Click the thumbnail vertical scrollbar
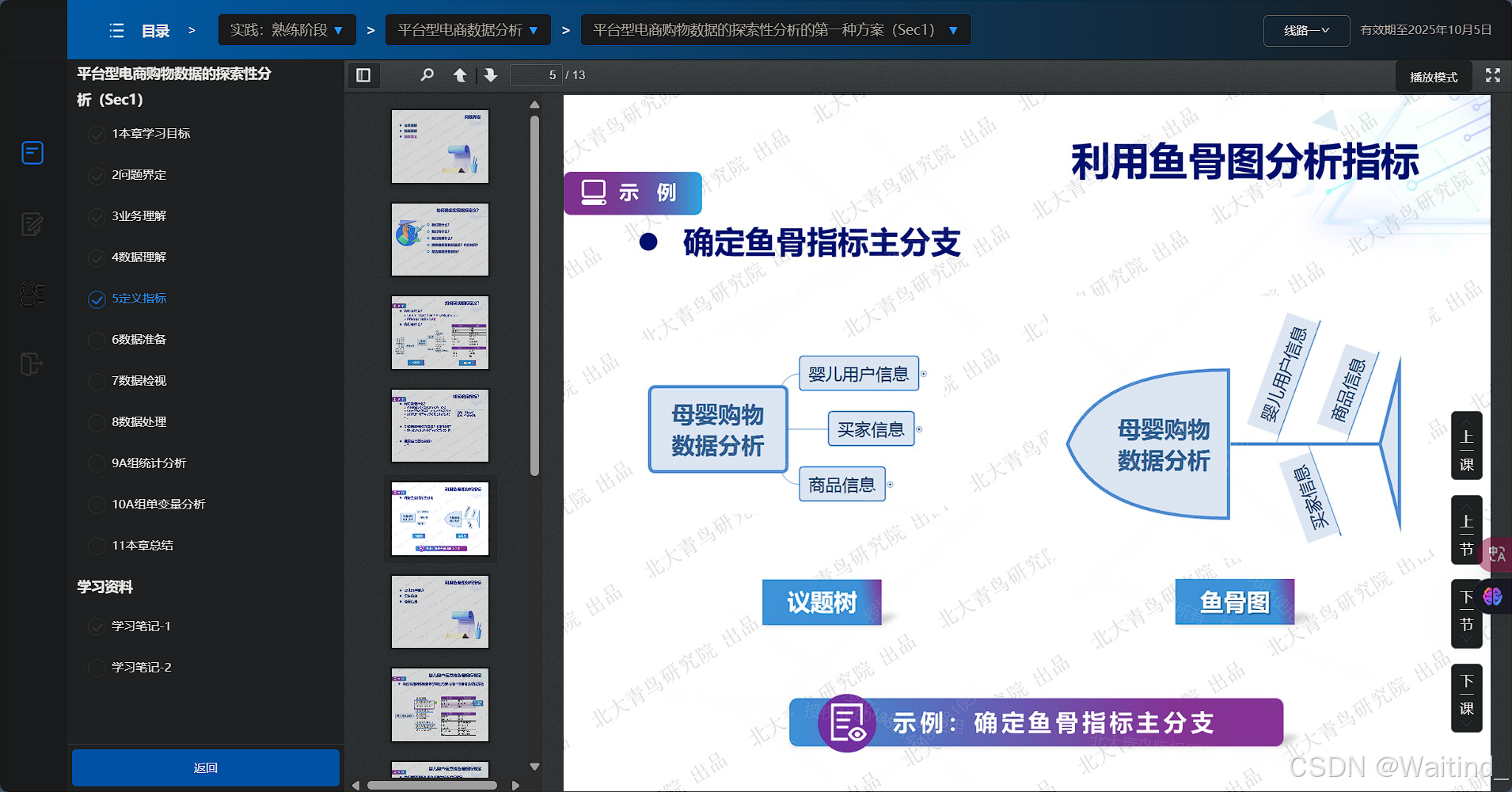 [x=534, y=295]
